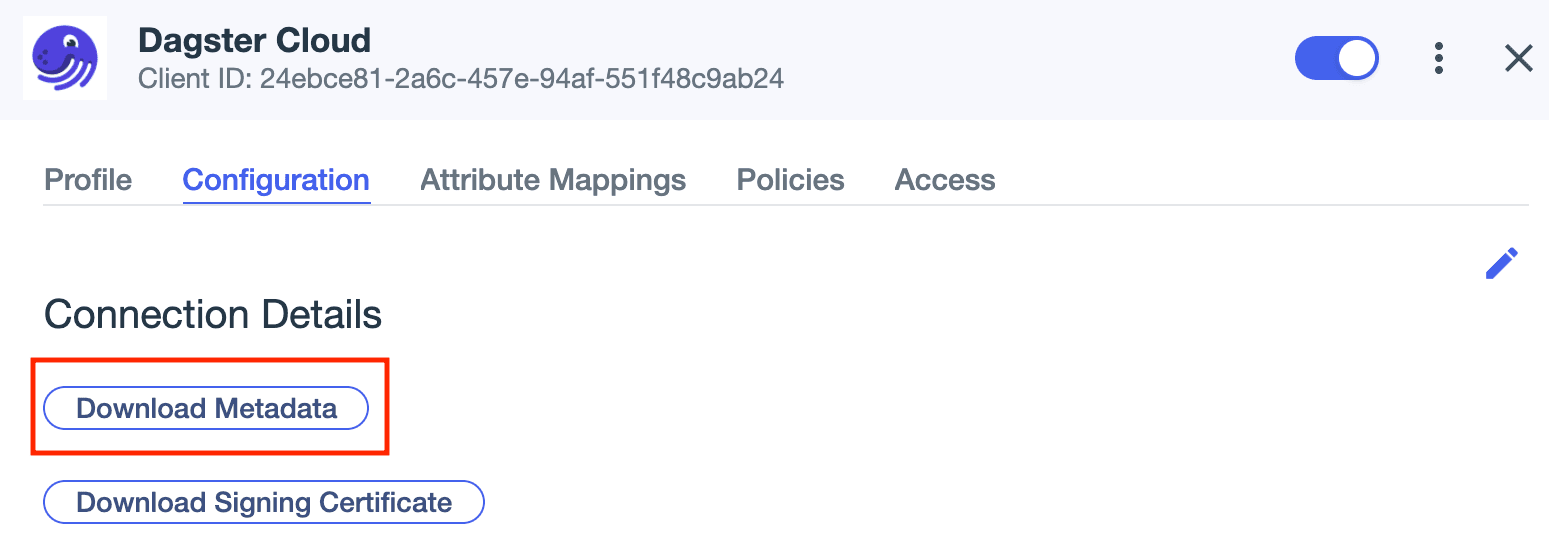Viewport: 1549px width, 538px height.
Task: Open the three-dot more options menu
Action: coord(1438,58)
